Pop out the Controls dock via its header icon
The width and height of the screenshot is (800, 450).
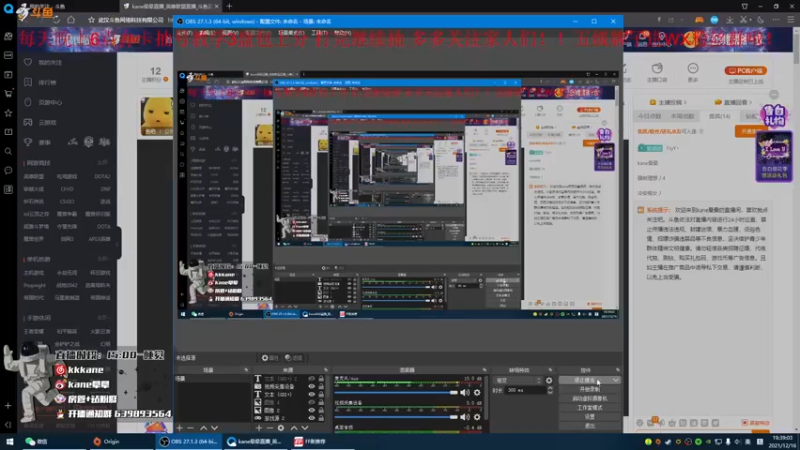pos(617,370)
